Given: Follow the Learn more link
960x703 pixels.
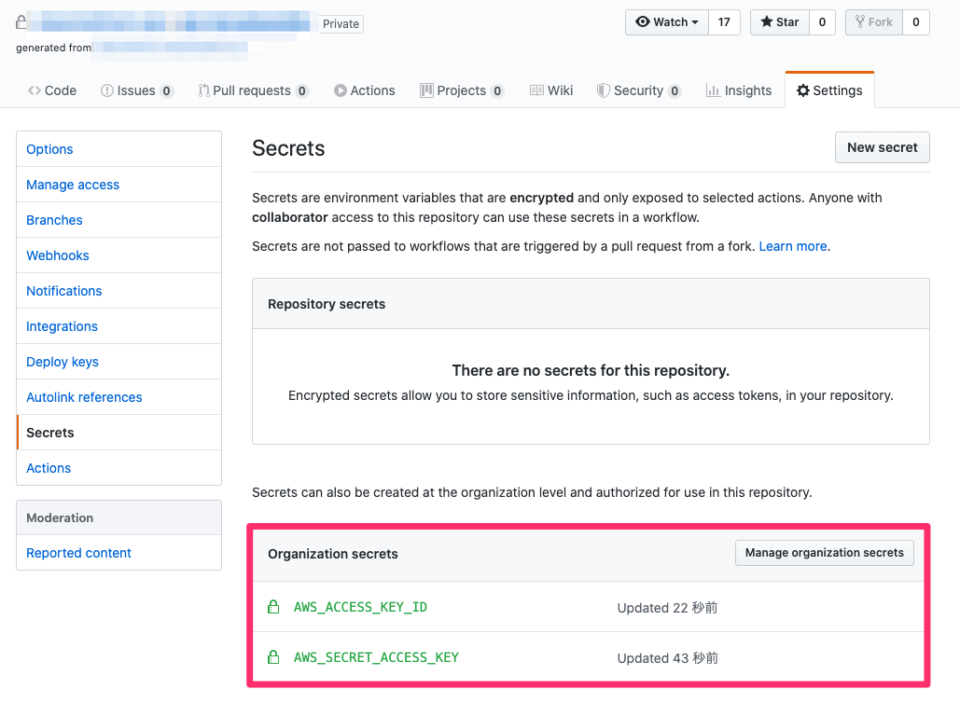Looking at the screenshot, I should coord(793,246).
